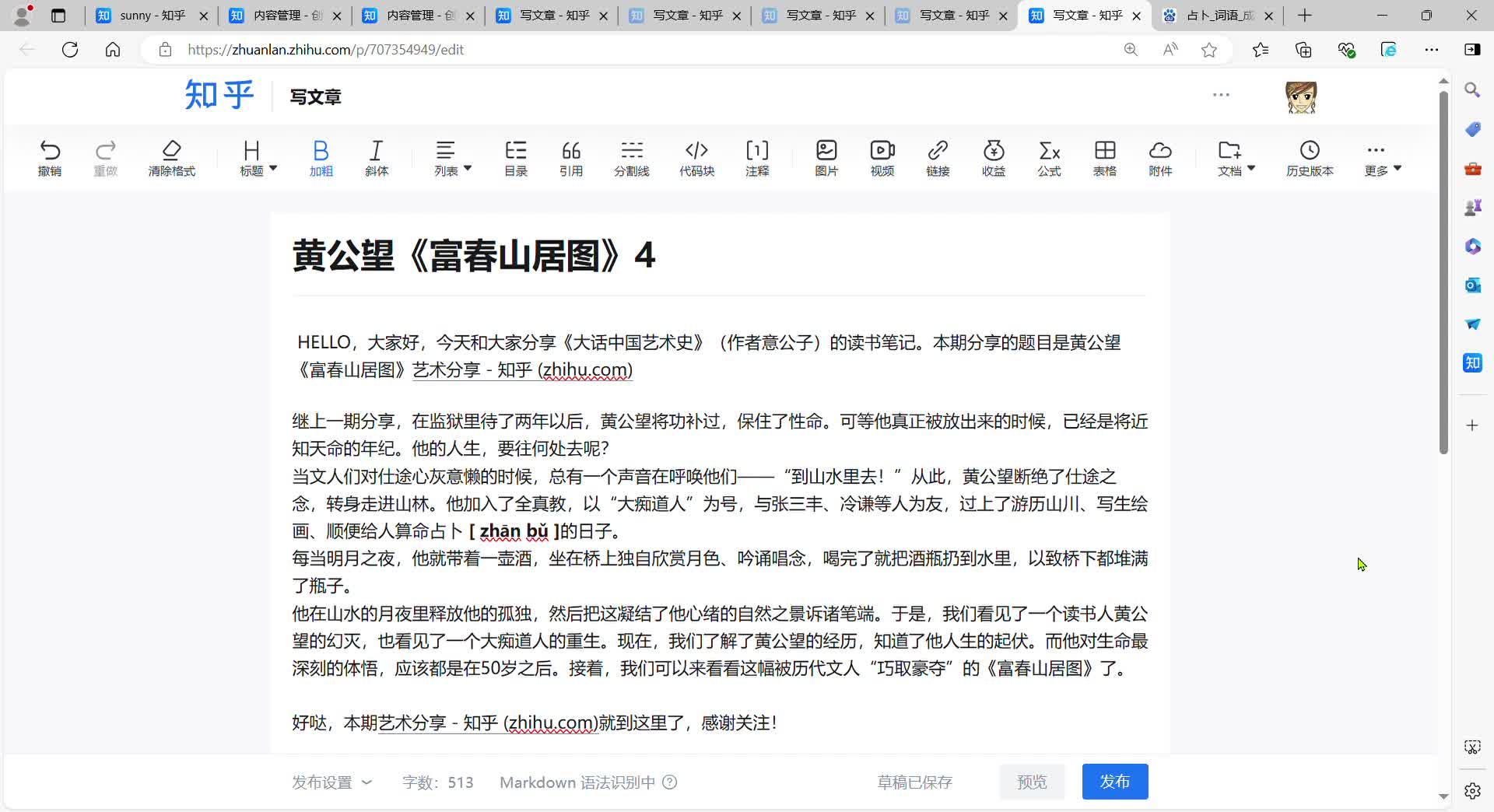Image resolution: width=1494 pixels, height=812 pixels.
Task: Open the closing 艺术分享 - 知乎 (zhihu.com) link
Action: click(x=488, y=723)
